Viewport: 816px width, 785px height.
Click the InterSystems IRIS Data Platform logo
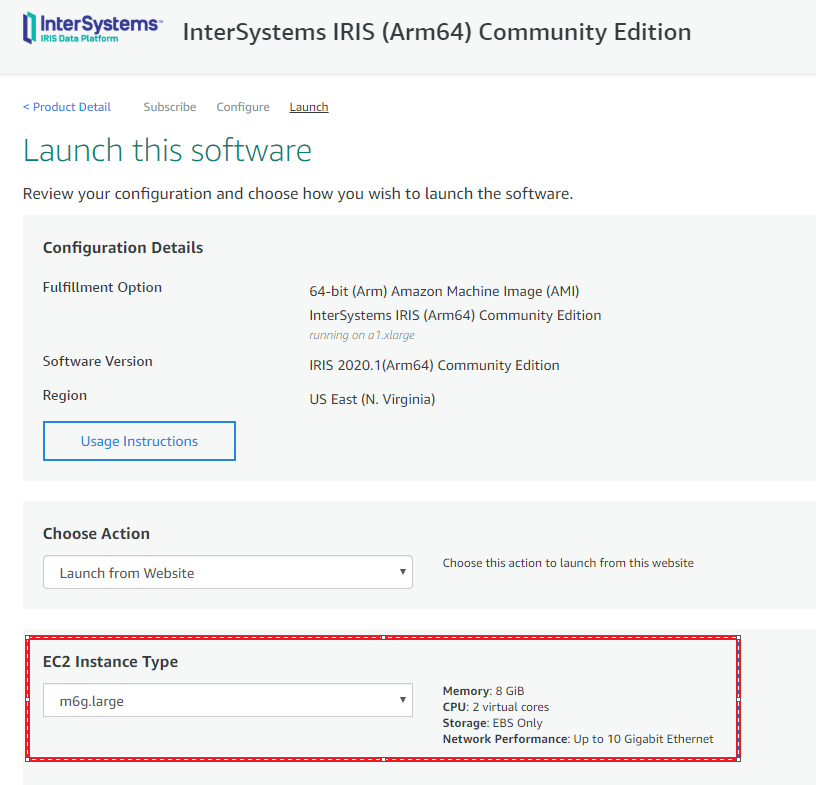click(93, 28)
